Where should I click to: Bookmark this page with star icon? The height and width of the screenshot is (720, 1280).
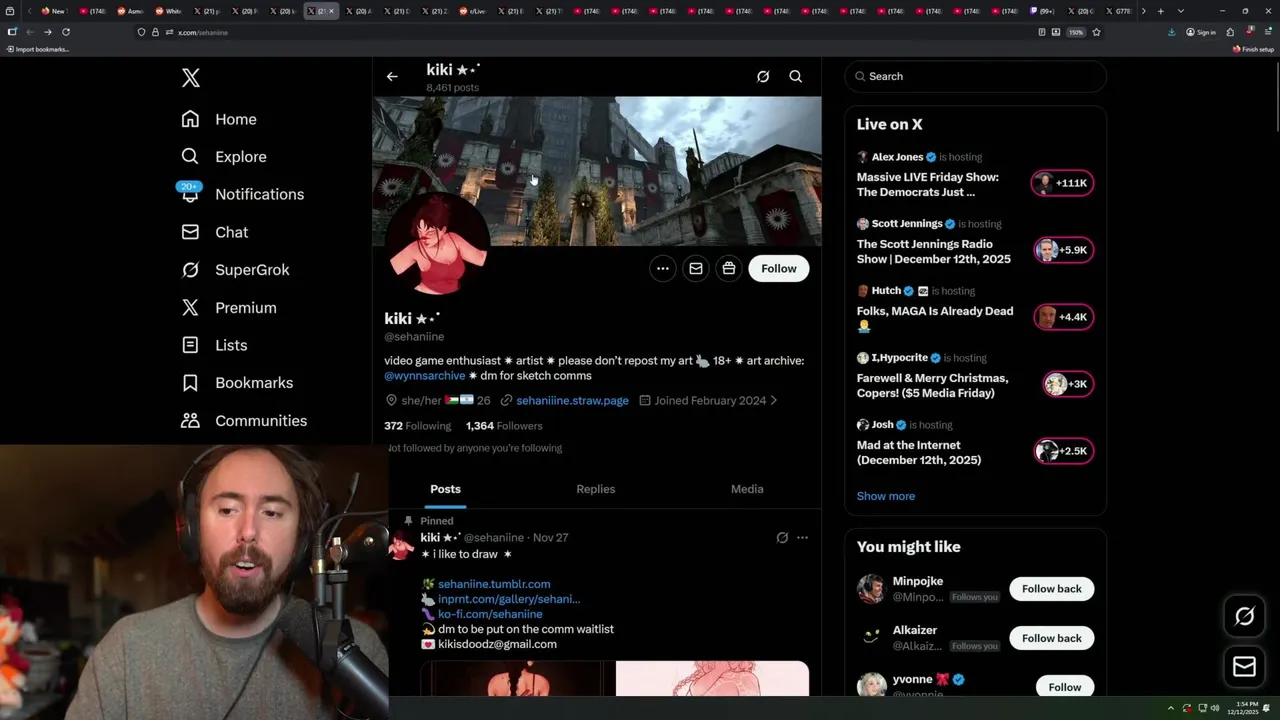(1096, 32)
